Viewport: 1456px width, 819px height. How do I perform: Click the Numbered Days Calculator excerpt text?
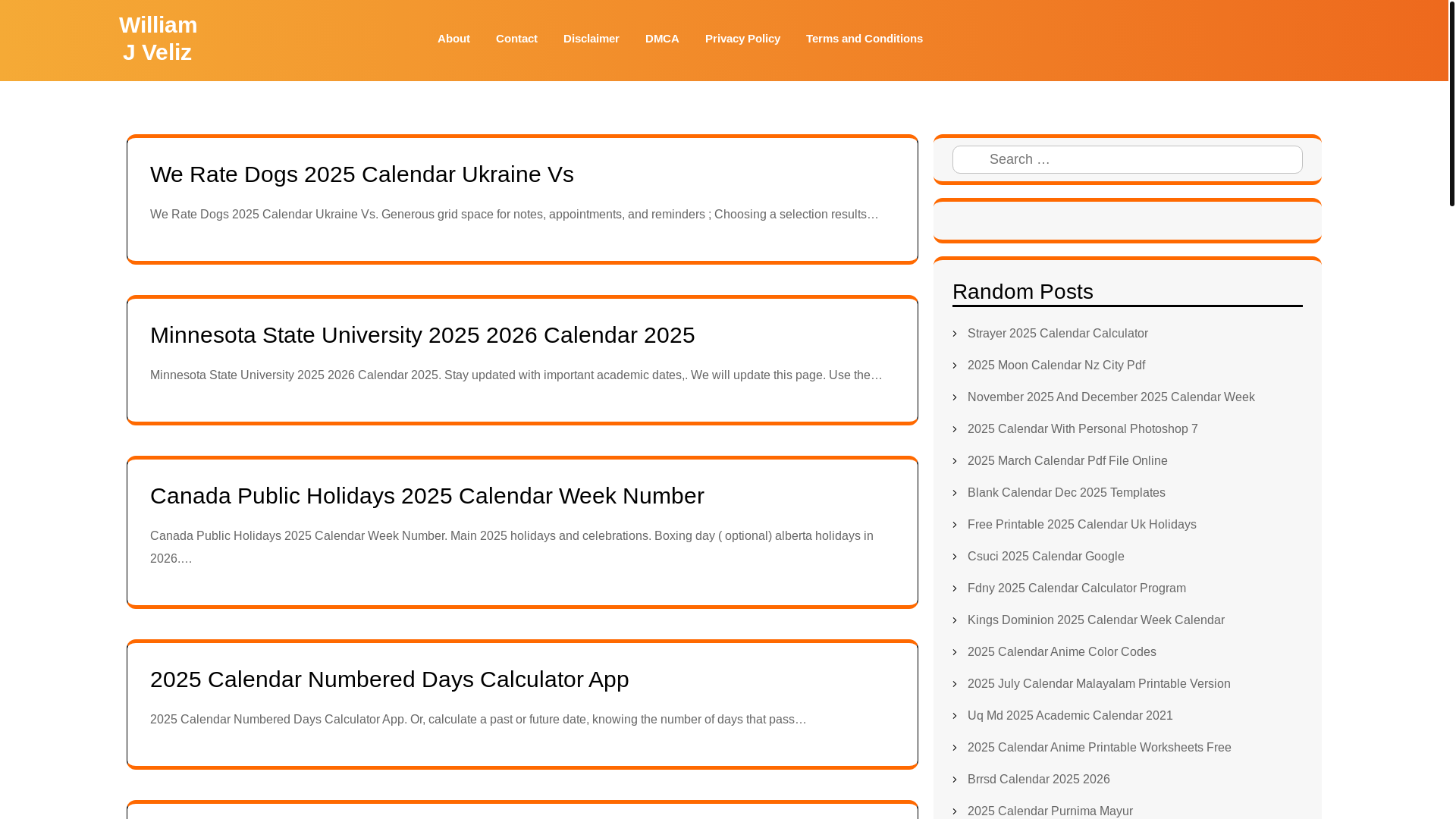coord(478,720)
